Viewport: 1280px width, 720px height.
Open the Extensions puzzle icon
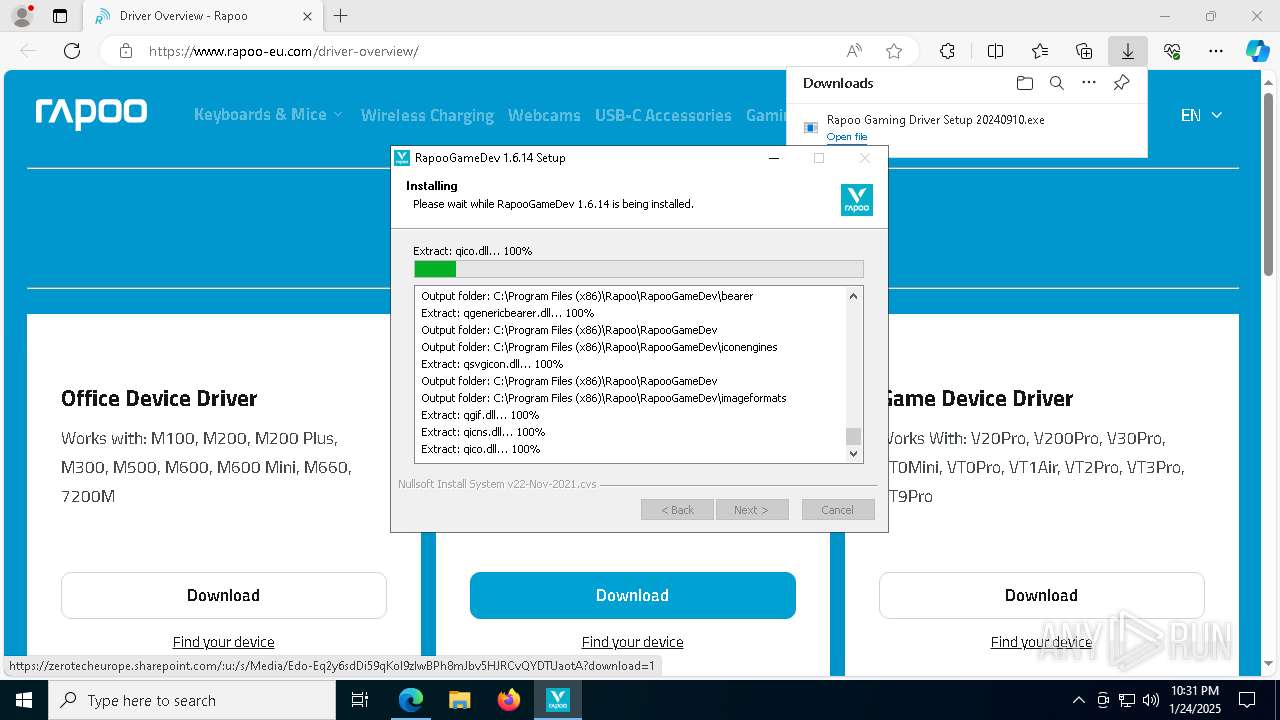point(947,51)
